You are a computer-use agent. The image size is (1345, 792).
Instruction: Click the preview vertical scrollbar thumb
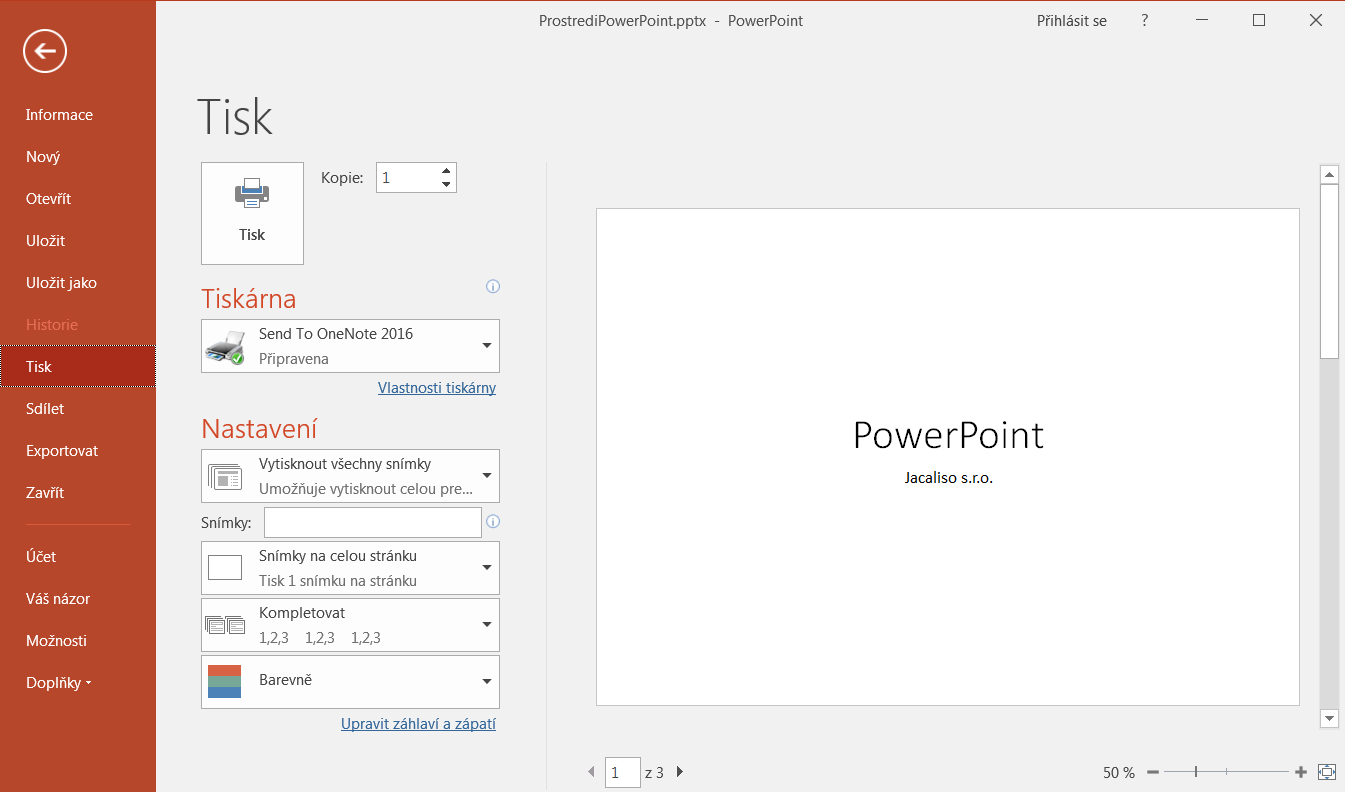click(x=1329, y=270)
